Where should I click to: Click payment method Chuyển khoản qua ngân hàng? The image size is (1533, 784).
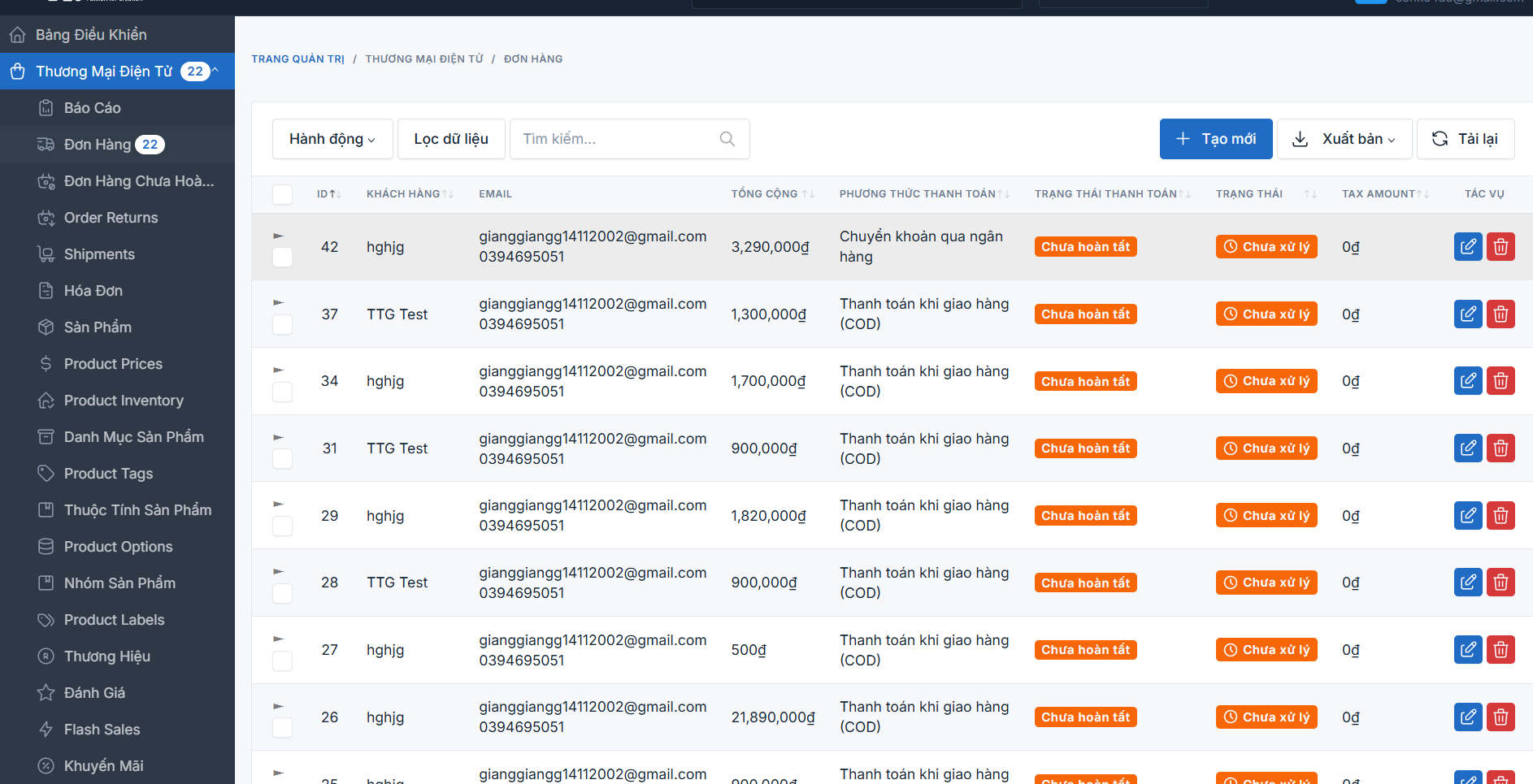pyautogui.click(x=921, y=246)
